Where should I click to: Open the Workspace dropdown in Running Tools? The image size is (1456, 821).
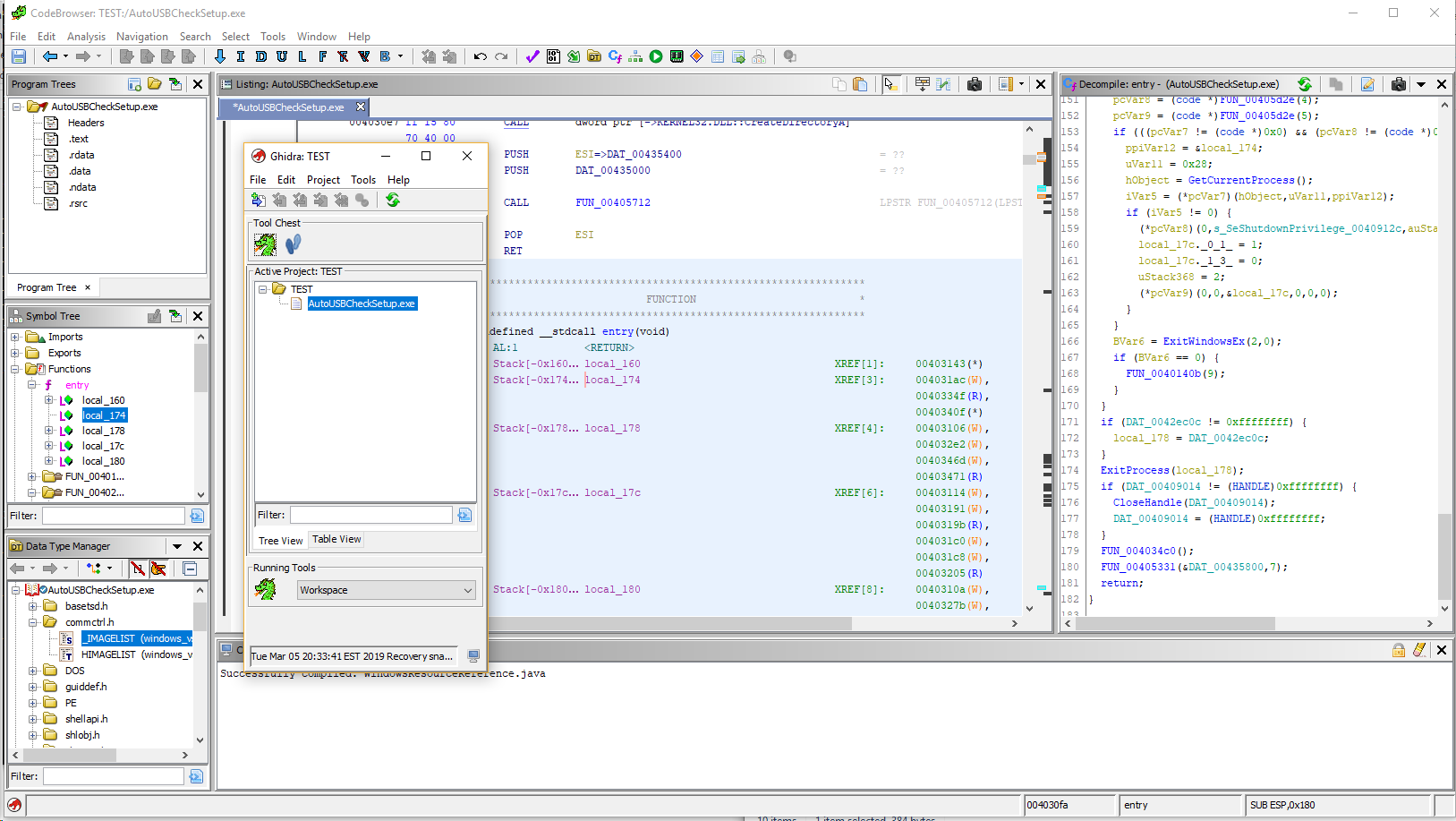[386, 590]
